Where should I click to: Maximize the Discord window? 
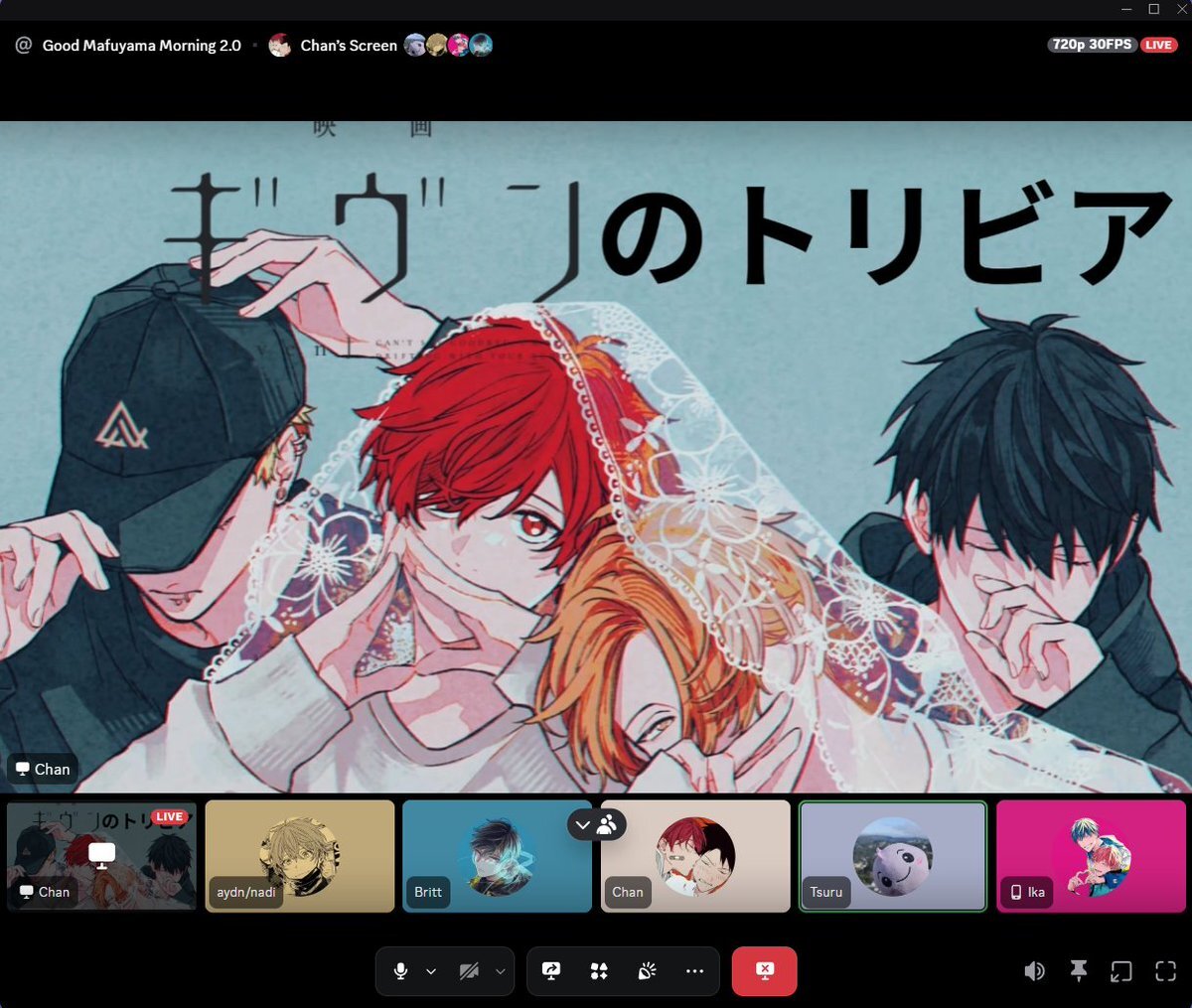[1154, 9]
